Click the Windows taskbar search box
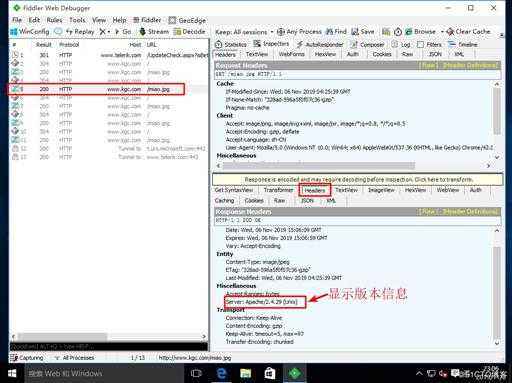 coord(104,373)
